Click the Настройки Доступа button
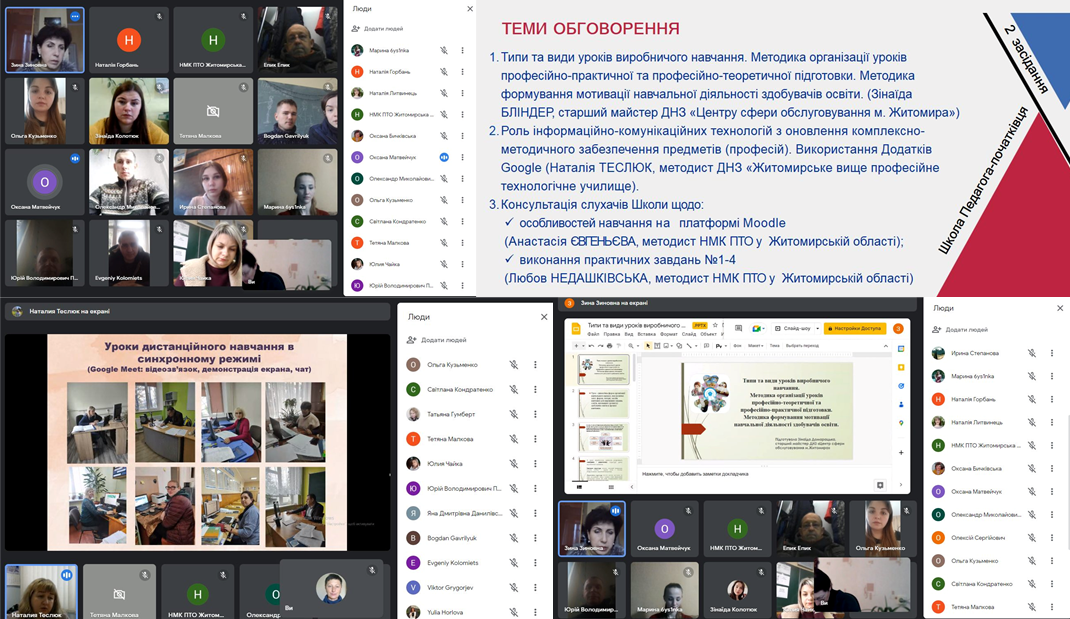The image size is (1070, 619). 857,328
